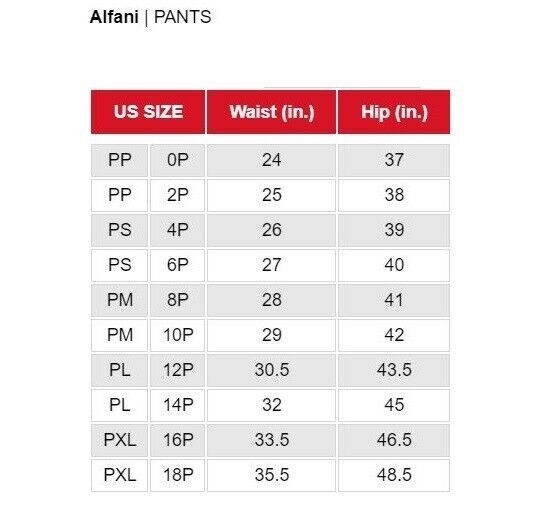Select the 14P size cell
This screenshot has width=543, height=514.
tap(178, 405)
